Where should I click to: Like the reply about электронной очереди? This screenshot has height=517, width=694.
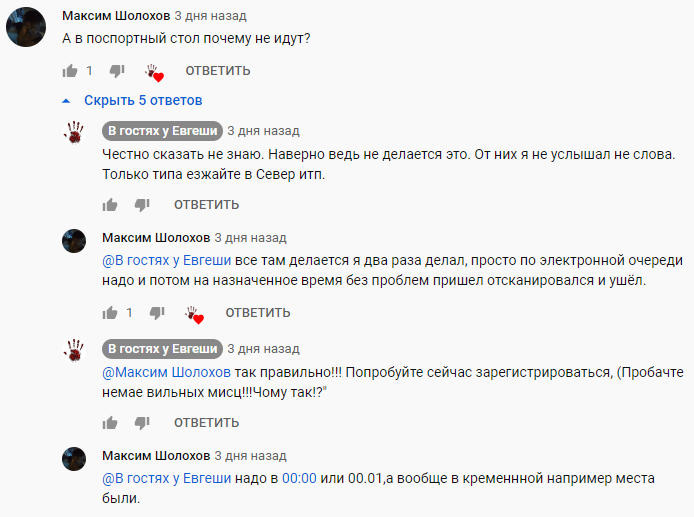point(110,313)
